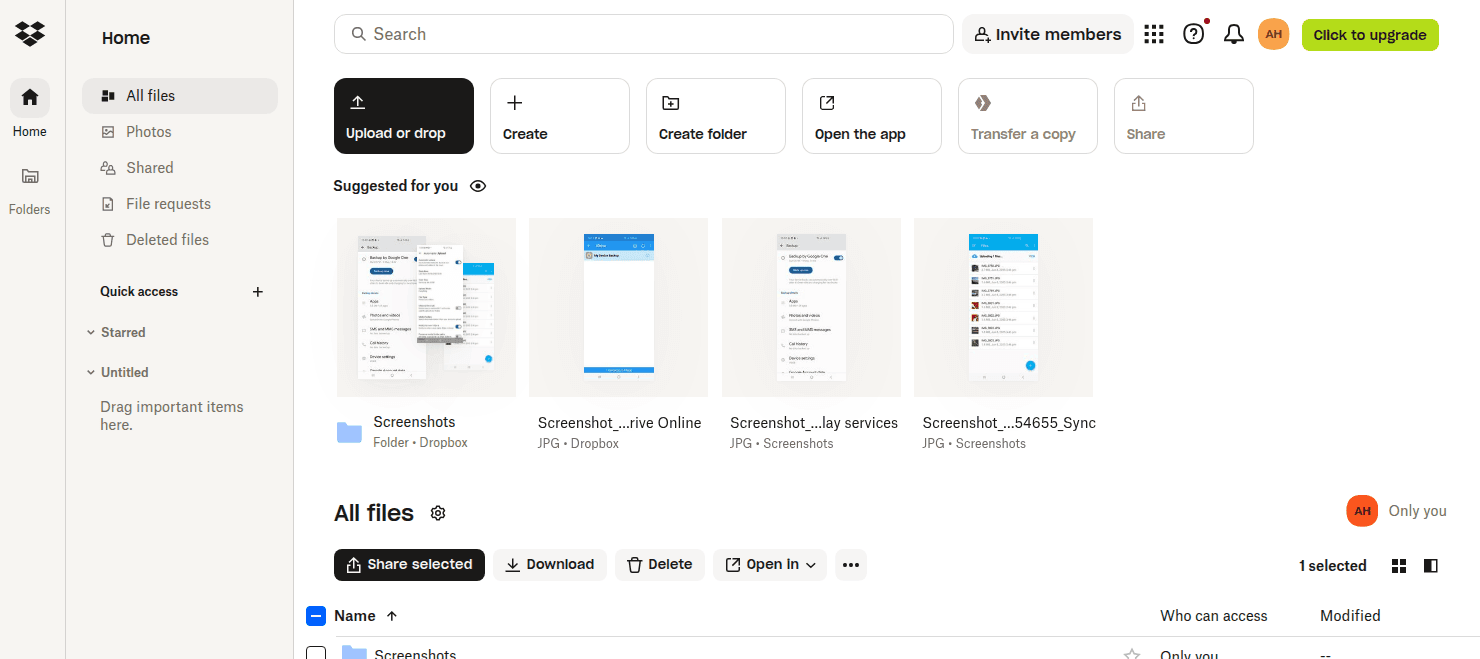Open the AH account avatar in header
The height and width of the screenshot is (659, 1480).
[1273, 34]
